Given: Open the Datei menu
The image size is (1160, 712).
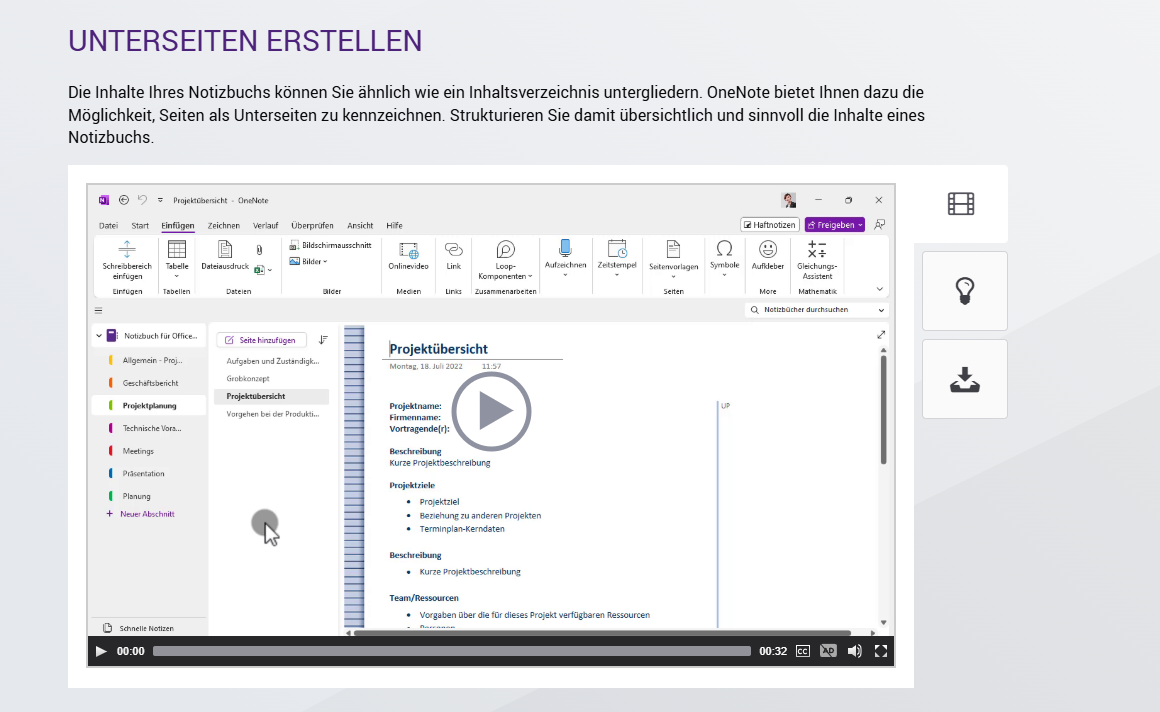Looking at the screenshot, I should (x=108, y=226).
